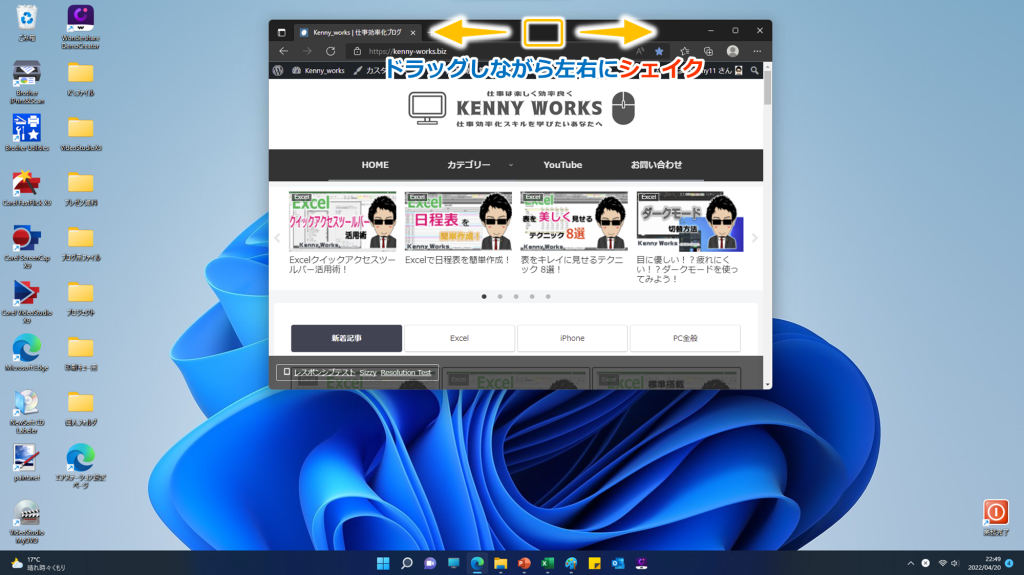Image resolution: width=1024 pixels, height=575 pixels.
Task: Select the second carousel pagination dot
Action: pyautogui.click(x=500, y=297)
